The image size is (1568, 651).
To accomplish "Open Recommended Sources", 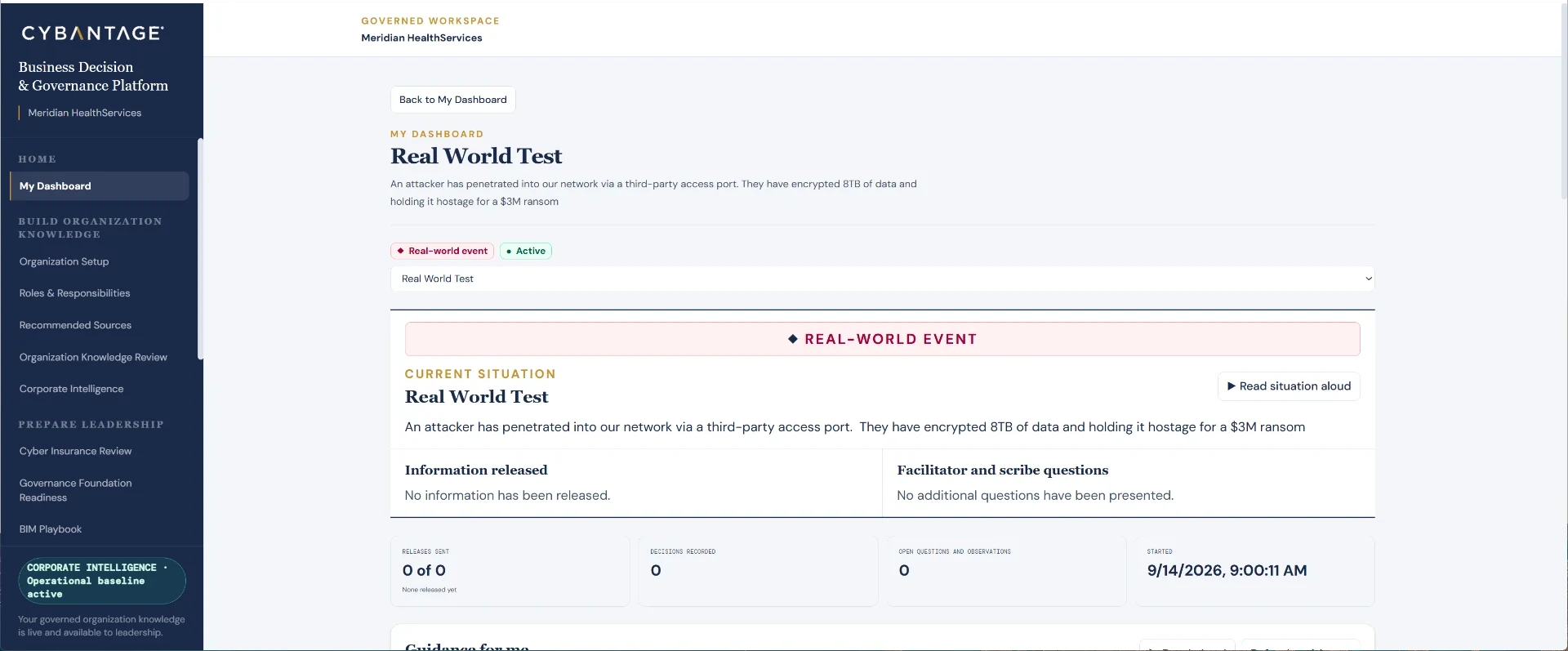I will point(75,325).
